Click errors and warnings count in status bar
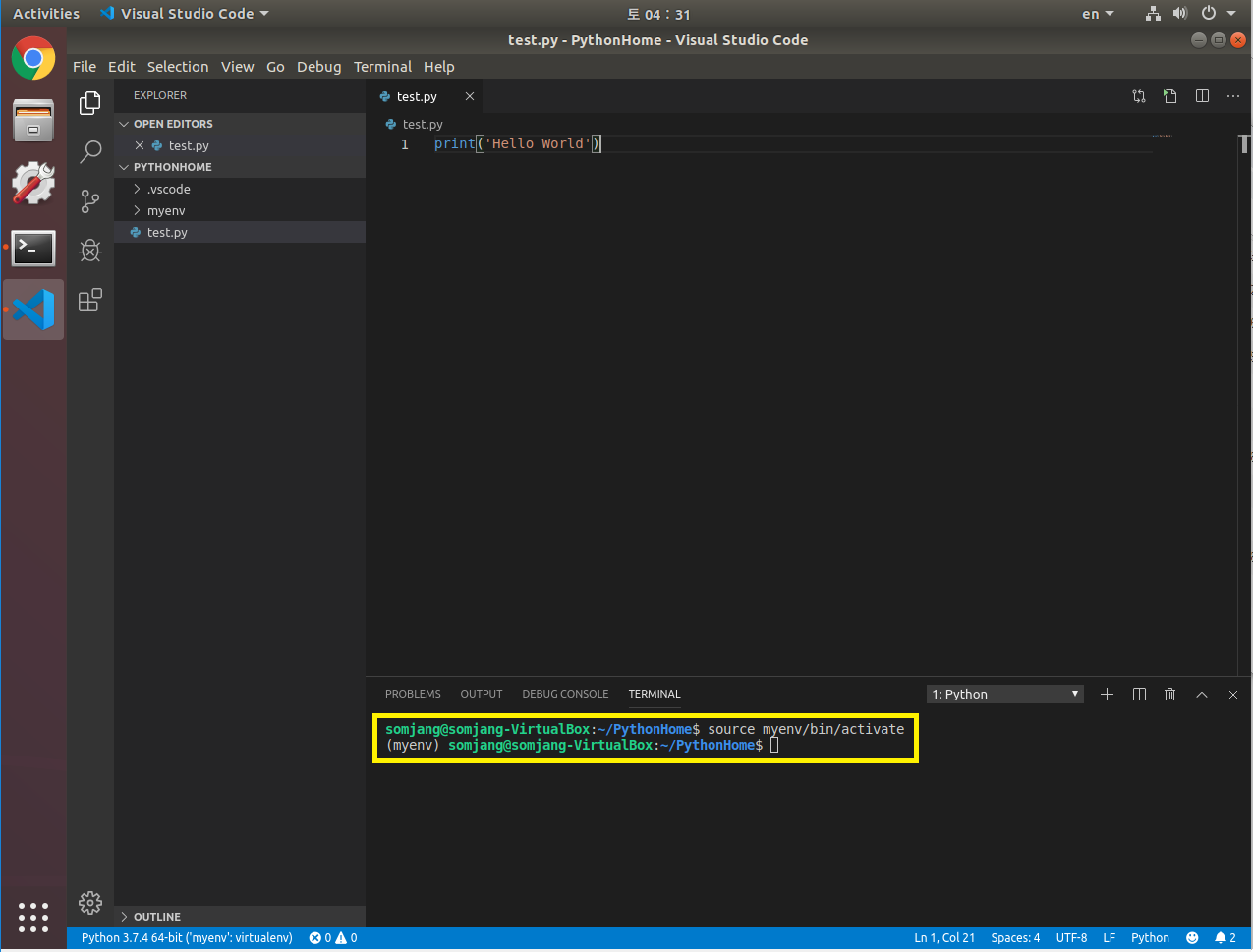 pyautogui.click(x=333, y=938)
